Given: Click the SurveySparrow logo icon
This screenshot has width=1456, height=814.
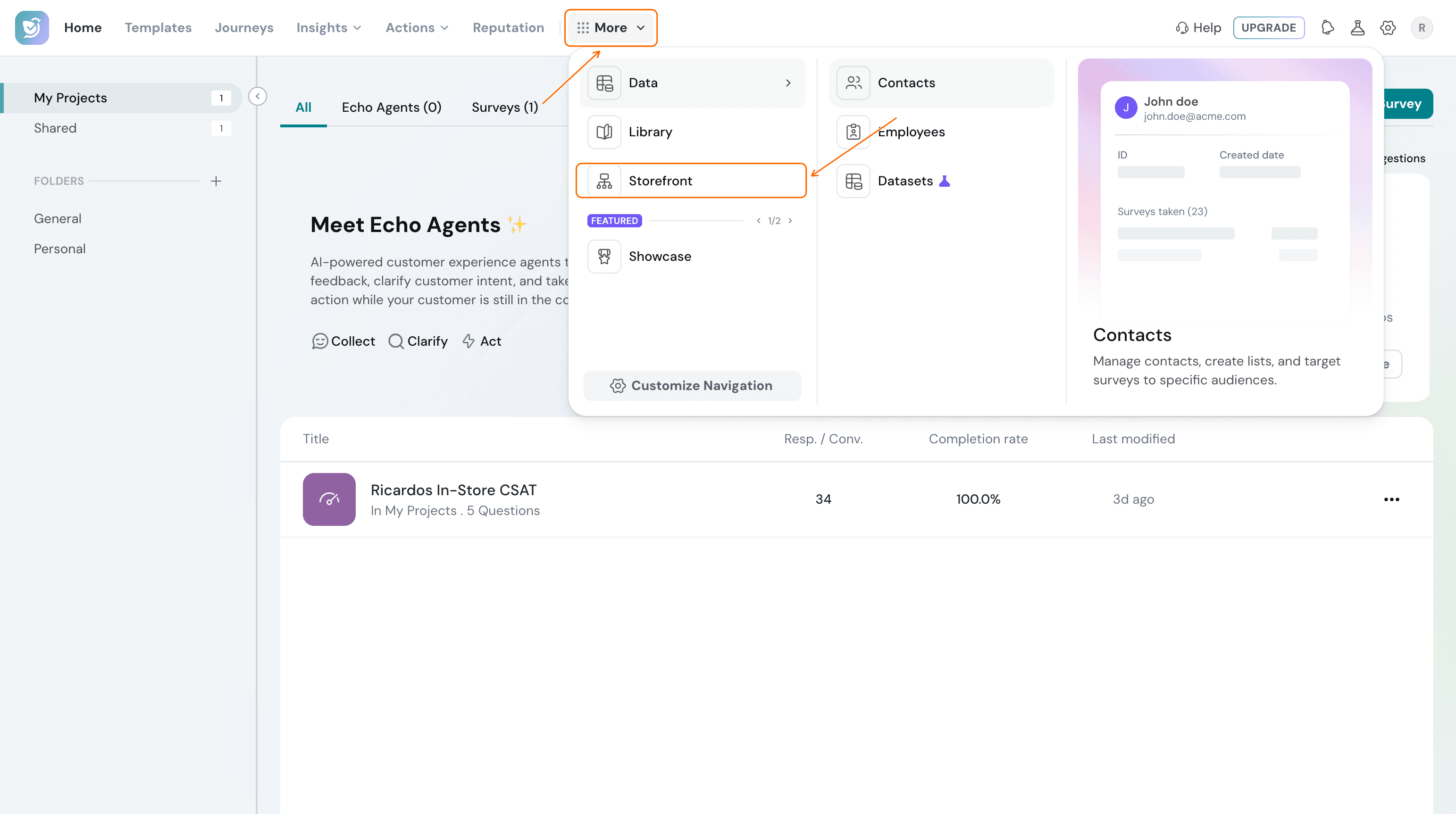Looking at the screenshot, I should click(32, 28).
